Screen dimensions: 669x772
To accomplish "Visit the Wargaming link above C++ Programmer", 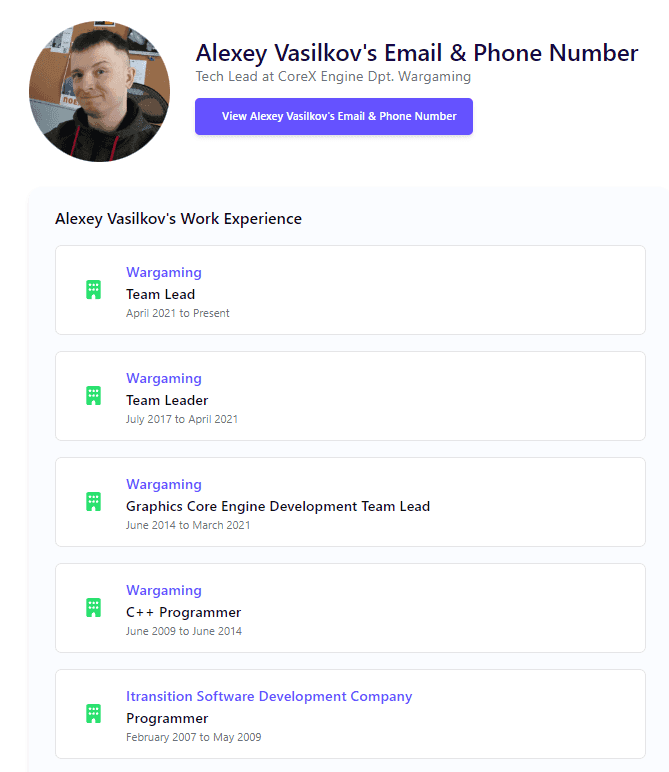I will (164, 591).
